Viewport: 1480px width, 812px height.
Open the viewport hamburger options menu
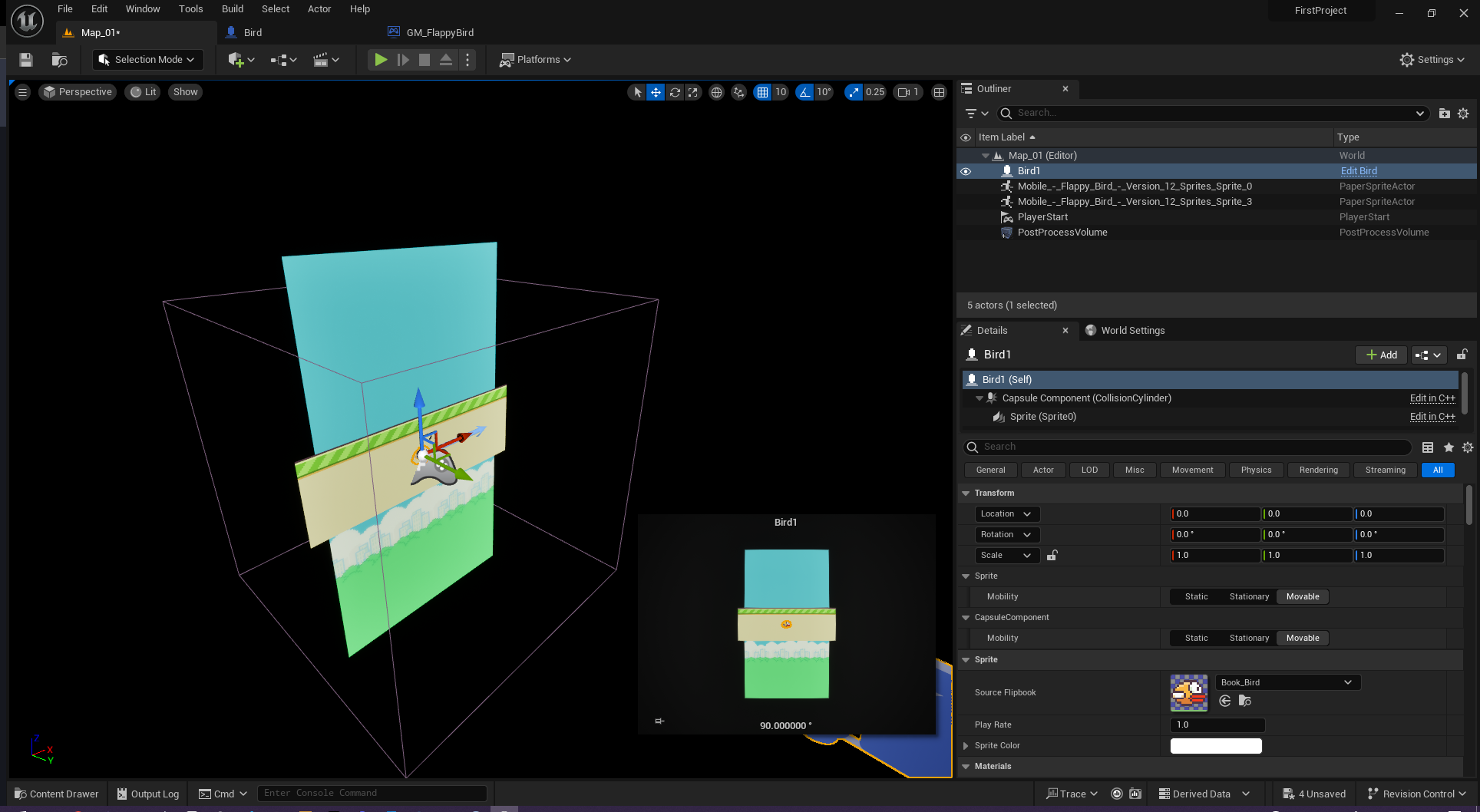click(x=22, y=92)
